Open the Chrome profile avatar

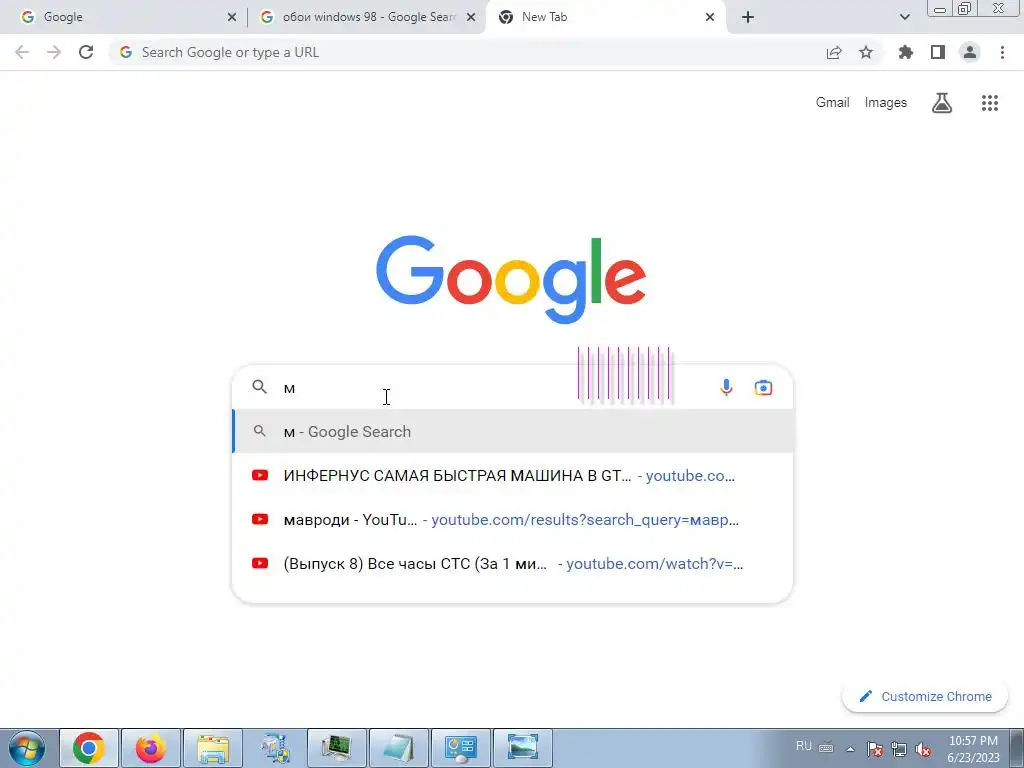click(x=970, y=52)
